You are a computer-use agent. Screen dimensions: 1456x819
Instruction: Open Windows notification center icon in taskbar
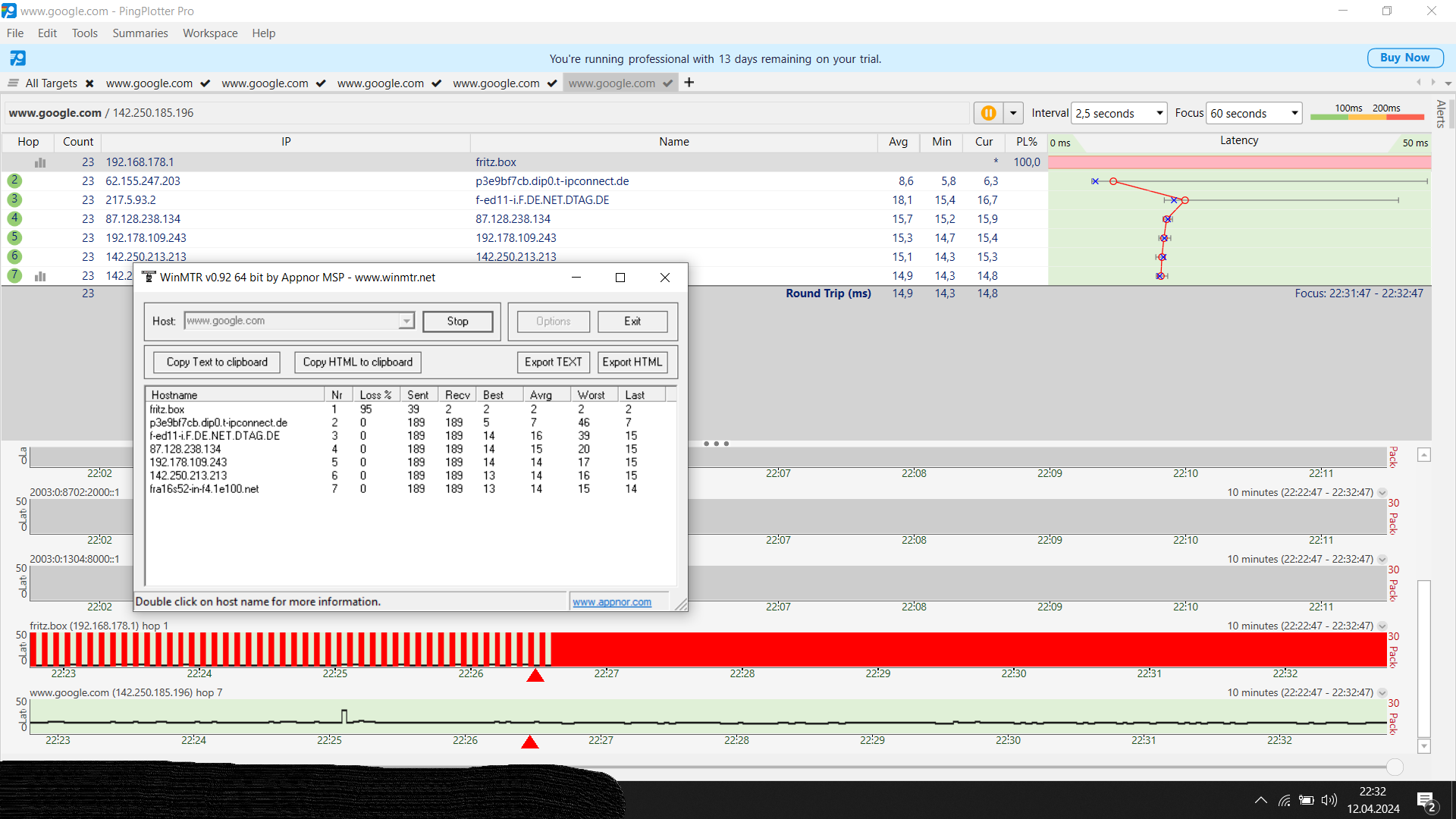[1426, 801]
